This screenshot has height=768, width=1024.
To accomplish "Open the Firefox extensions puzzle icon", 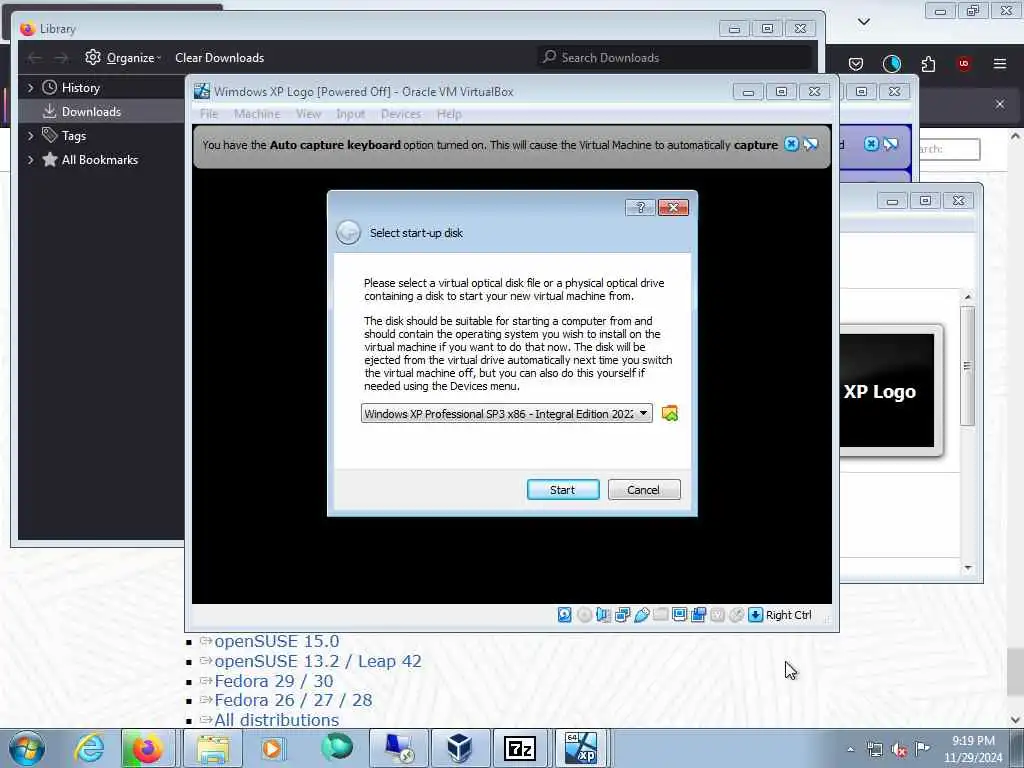I will coord(928,63).
